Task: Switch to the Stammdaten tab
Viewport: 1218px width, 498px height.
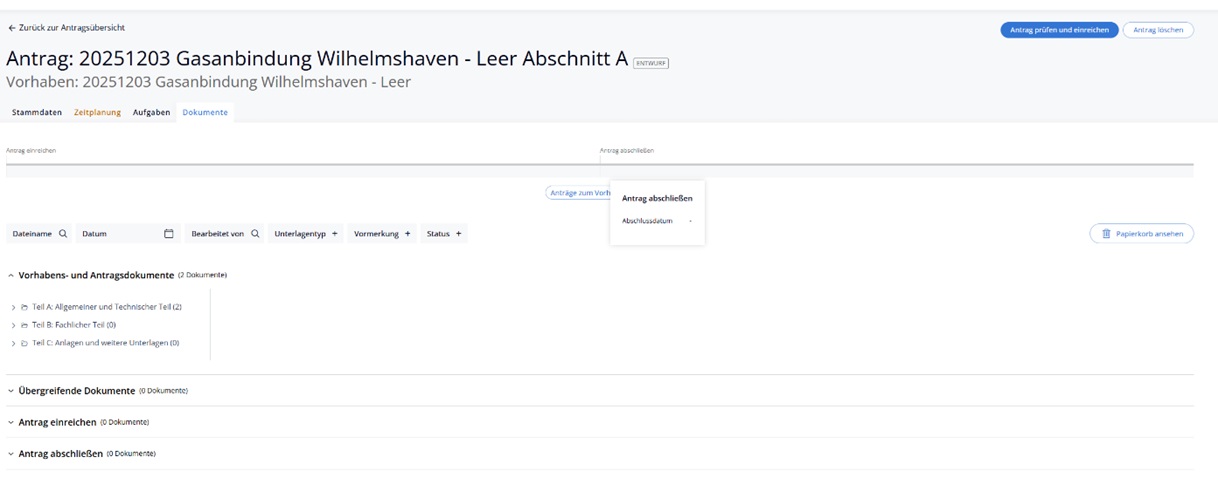Action: pos(37,113)
